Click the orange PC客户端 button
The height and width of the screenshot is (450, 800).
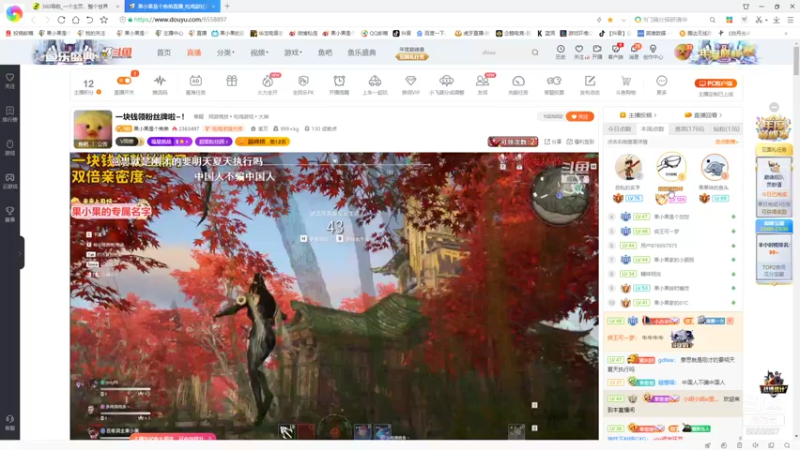tap(715, 83)
